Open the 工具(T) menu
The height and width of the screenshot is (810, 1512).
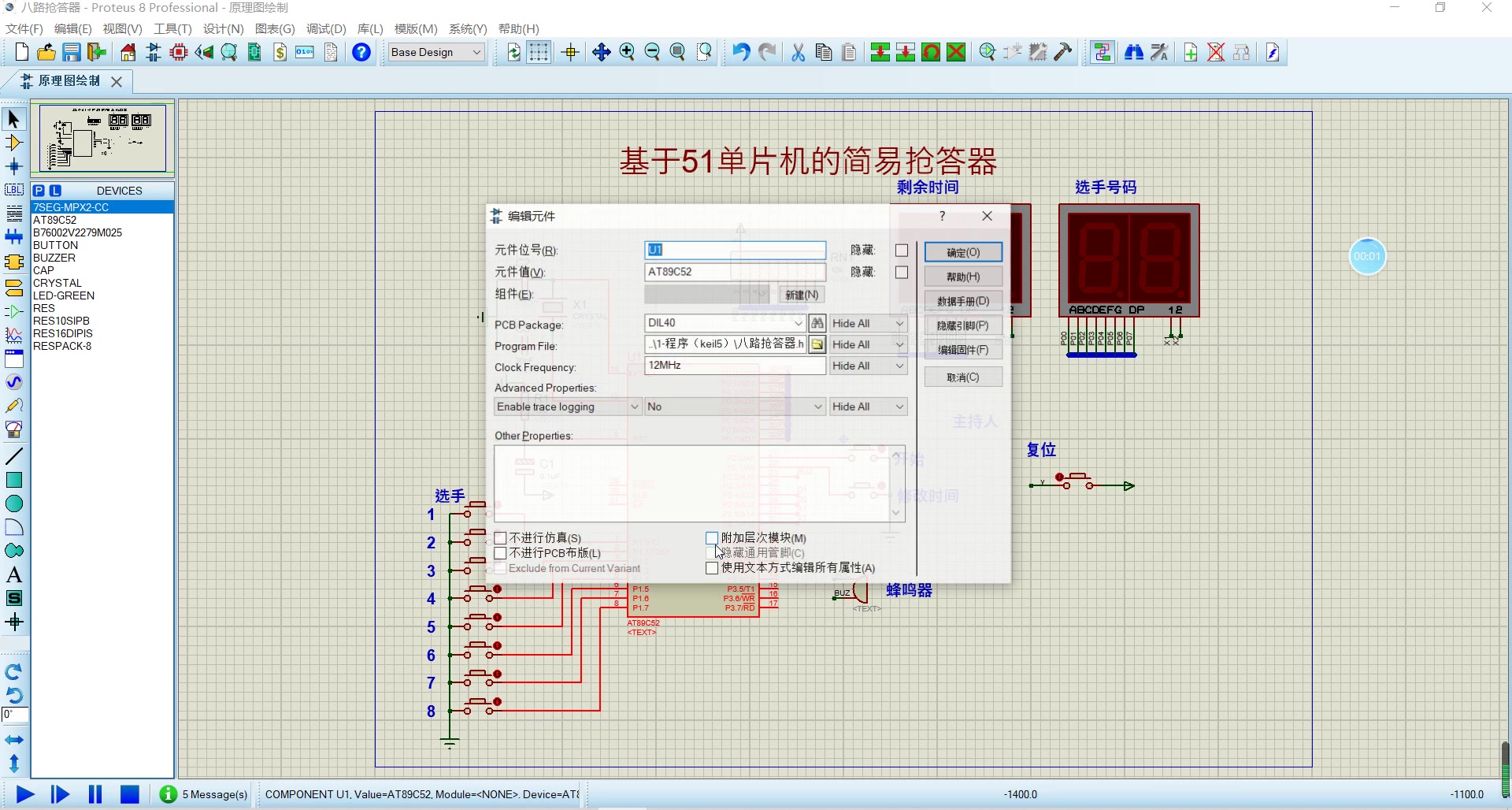coord(172,29)
